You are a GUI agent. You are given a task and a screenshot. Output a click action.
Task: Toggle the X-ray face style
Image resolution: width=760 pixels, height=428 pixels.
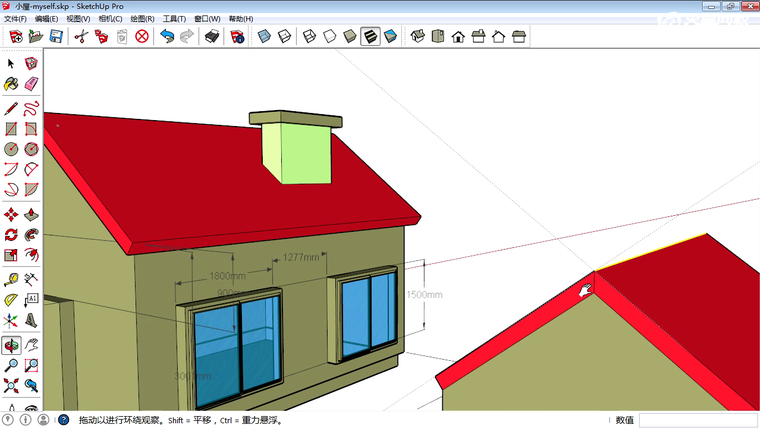click(x=264, y=37)
